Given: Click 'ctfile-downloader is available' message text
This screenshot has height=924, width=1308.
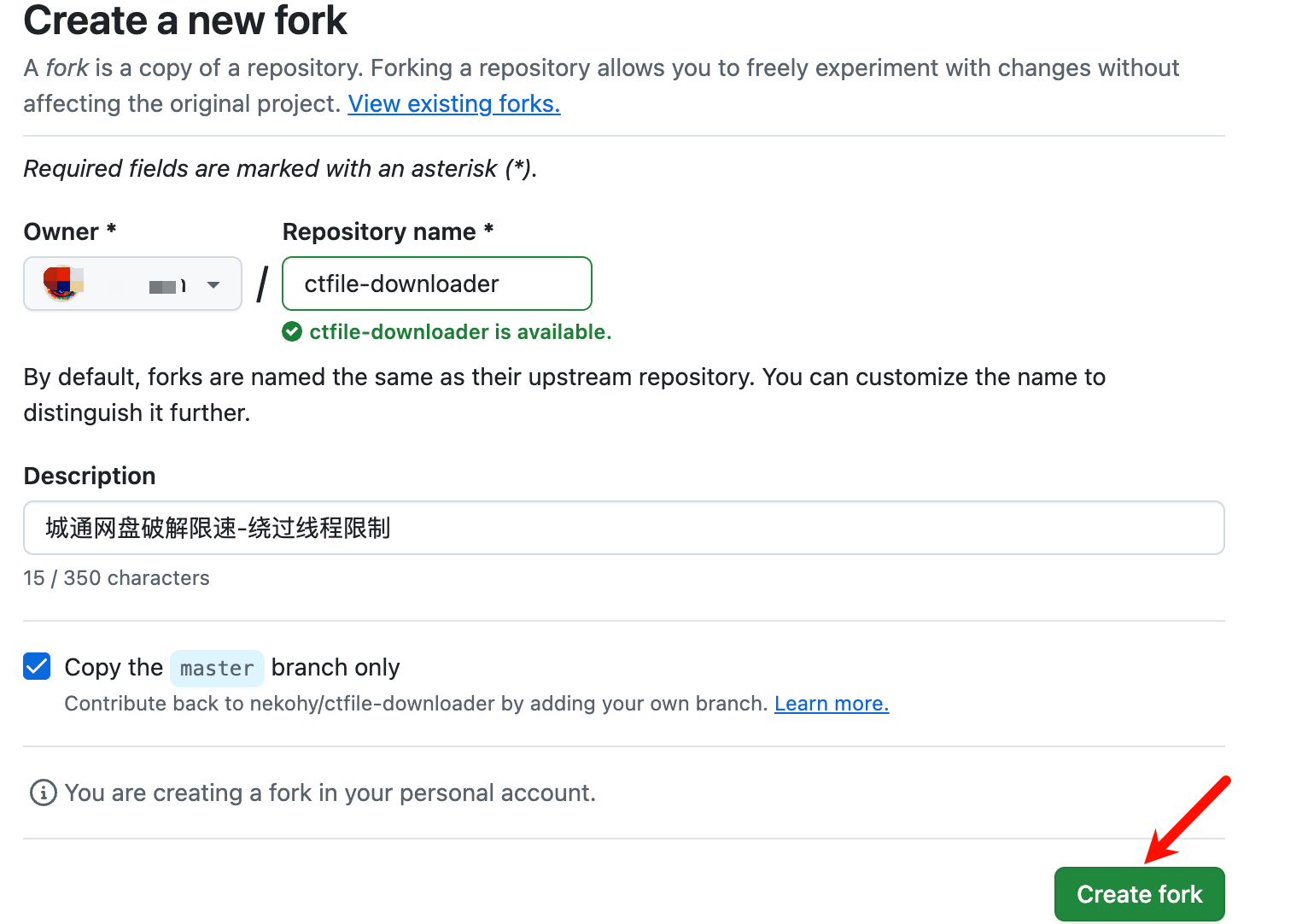Looking at the screenshot, I should [460, 331].
